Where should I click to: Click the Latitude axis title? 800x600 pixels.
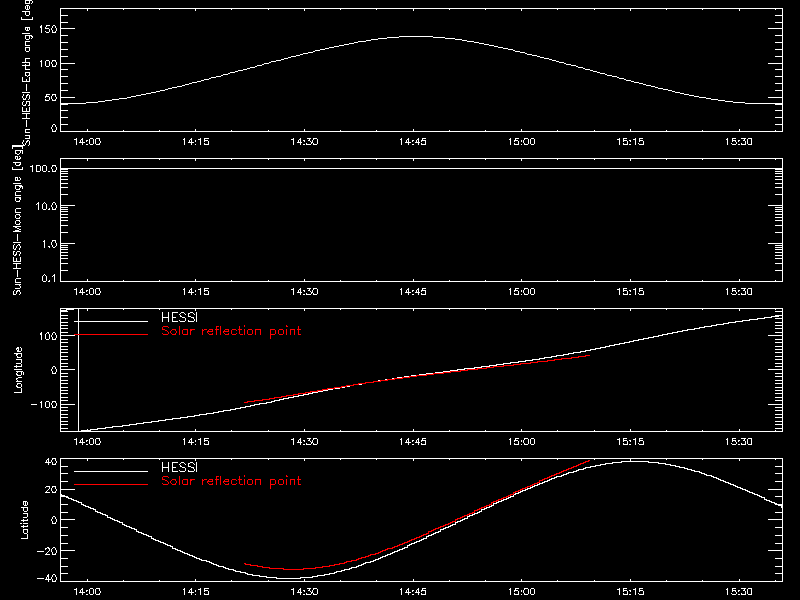[24, 520]
